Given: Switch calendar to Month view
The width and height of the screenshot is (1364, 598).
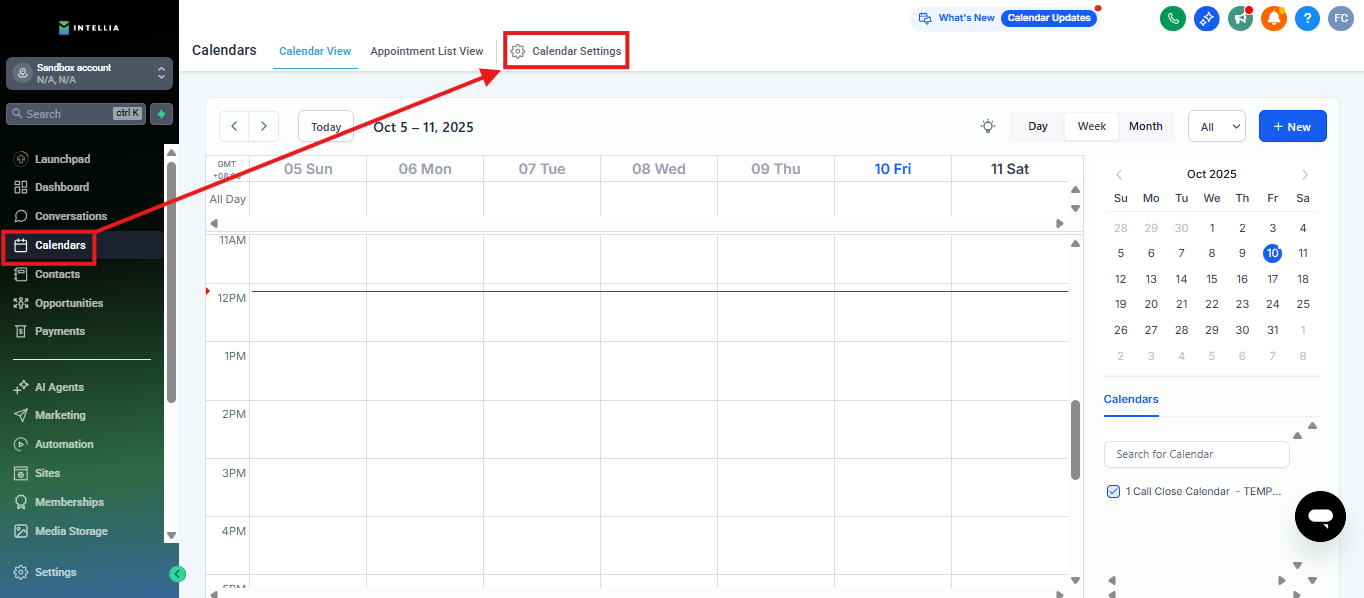Looking at the screenshot, I should pos(1145,126).
